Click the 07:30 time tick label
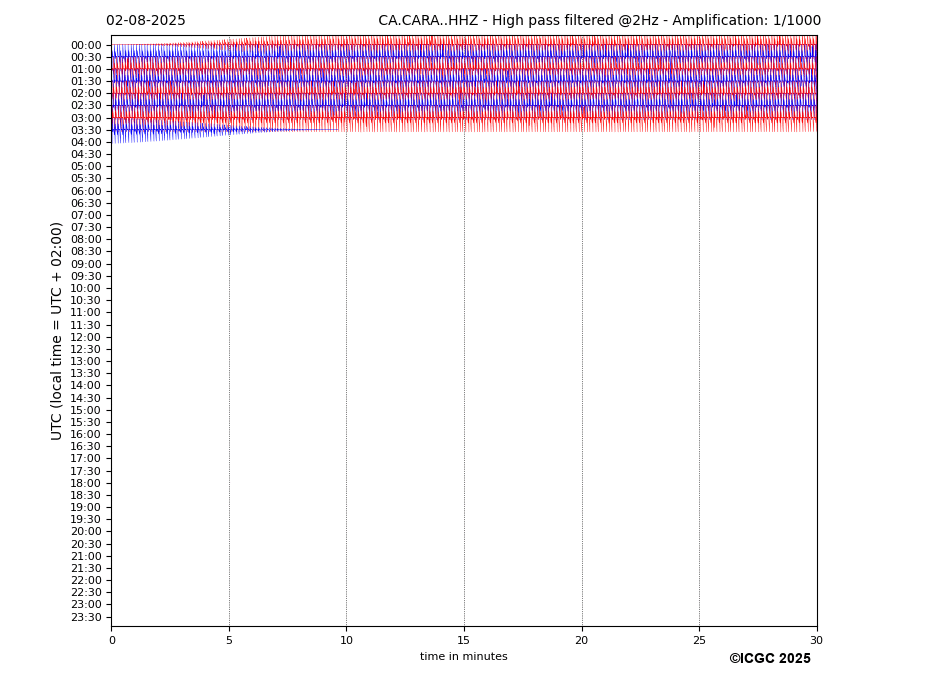Image resolution: width=927 pixels, height=696 pixels. (86, 228)
